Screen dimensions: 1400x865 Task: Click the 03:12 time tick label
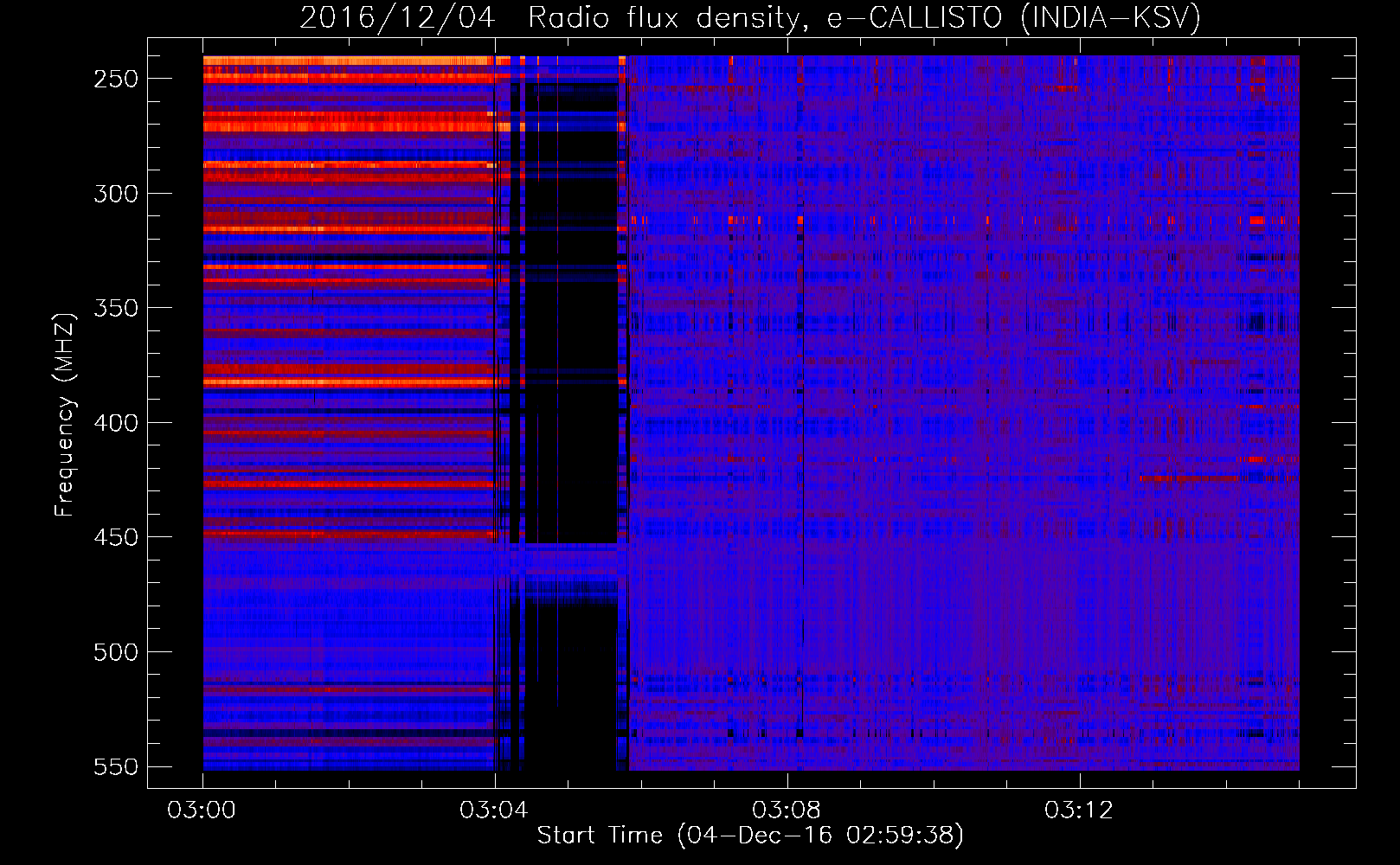(x=1079, y=811)
